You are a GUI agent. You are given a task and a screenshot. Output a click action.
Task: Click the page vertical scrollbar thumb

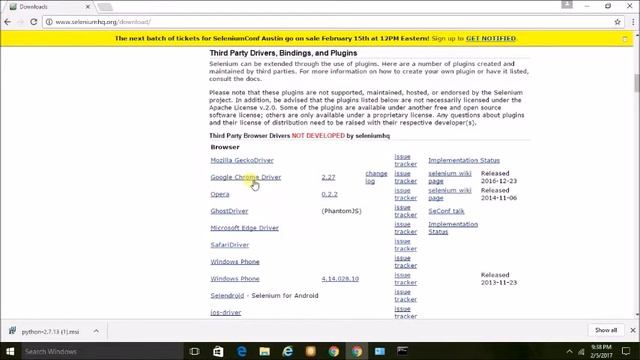636,83
